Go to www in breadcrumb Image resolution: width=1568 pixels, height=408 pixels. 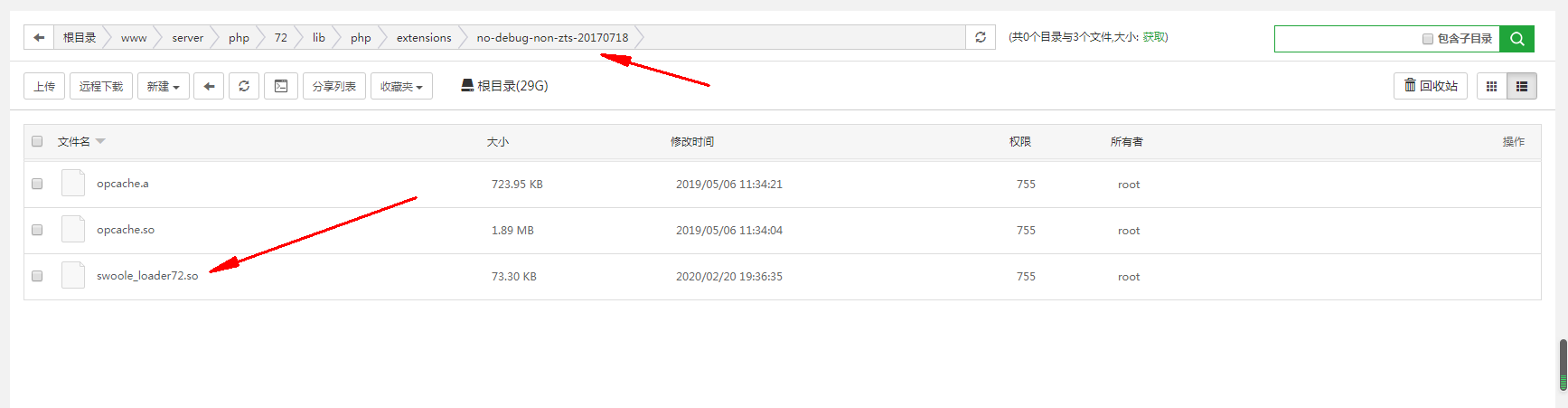pyautogui.click(x=134, y=37)
